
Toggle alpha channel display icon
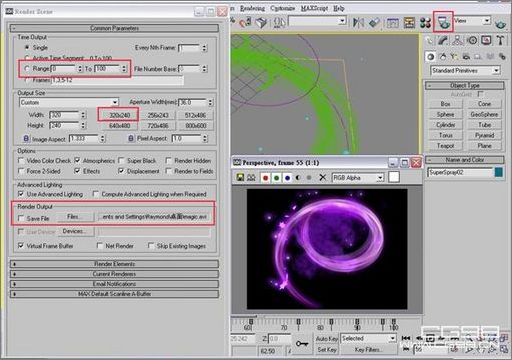(298, 178)
